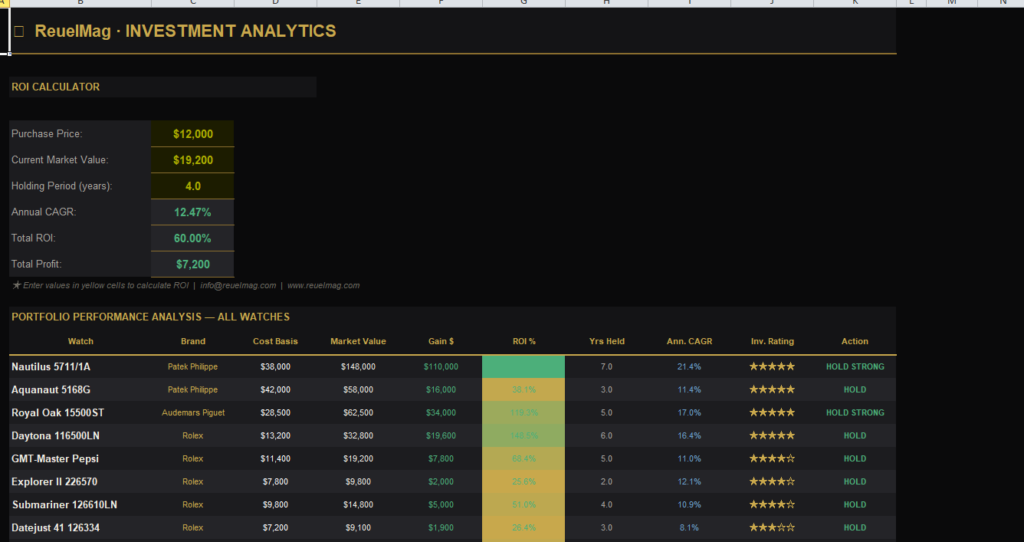Select the Royal Oak 15500ST watch cell
1024x542 pixels.
click(x=80, y=413)
